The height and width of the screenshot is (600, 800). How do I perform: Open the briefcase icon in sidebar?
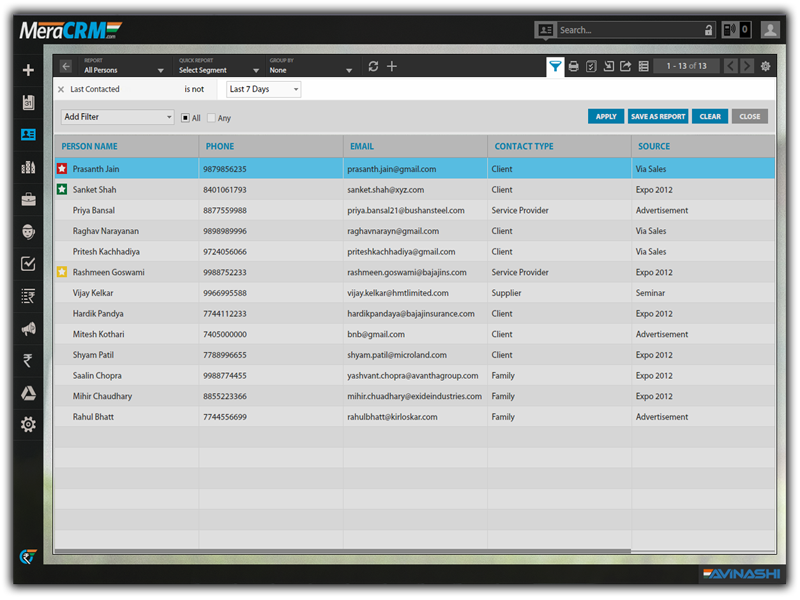click(x=28, y=199)
